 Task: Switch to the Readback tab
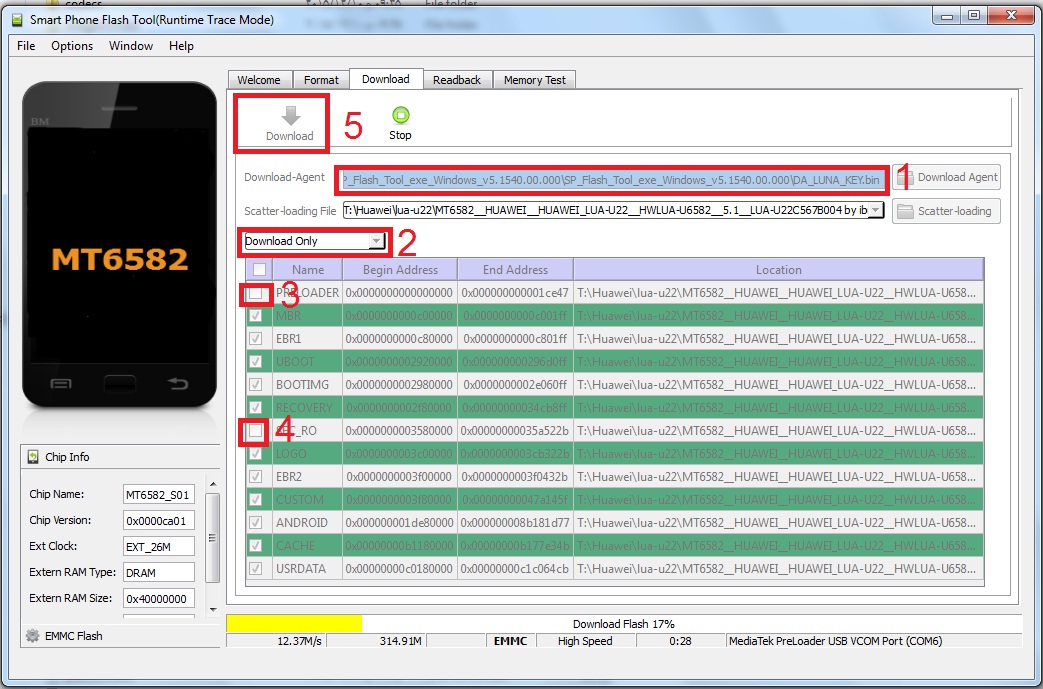[457, 80]
